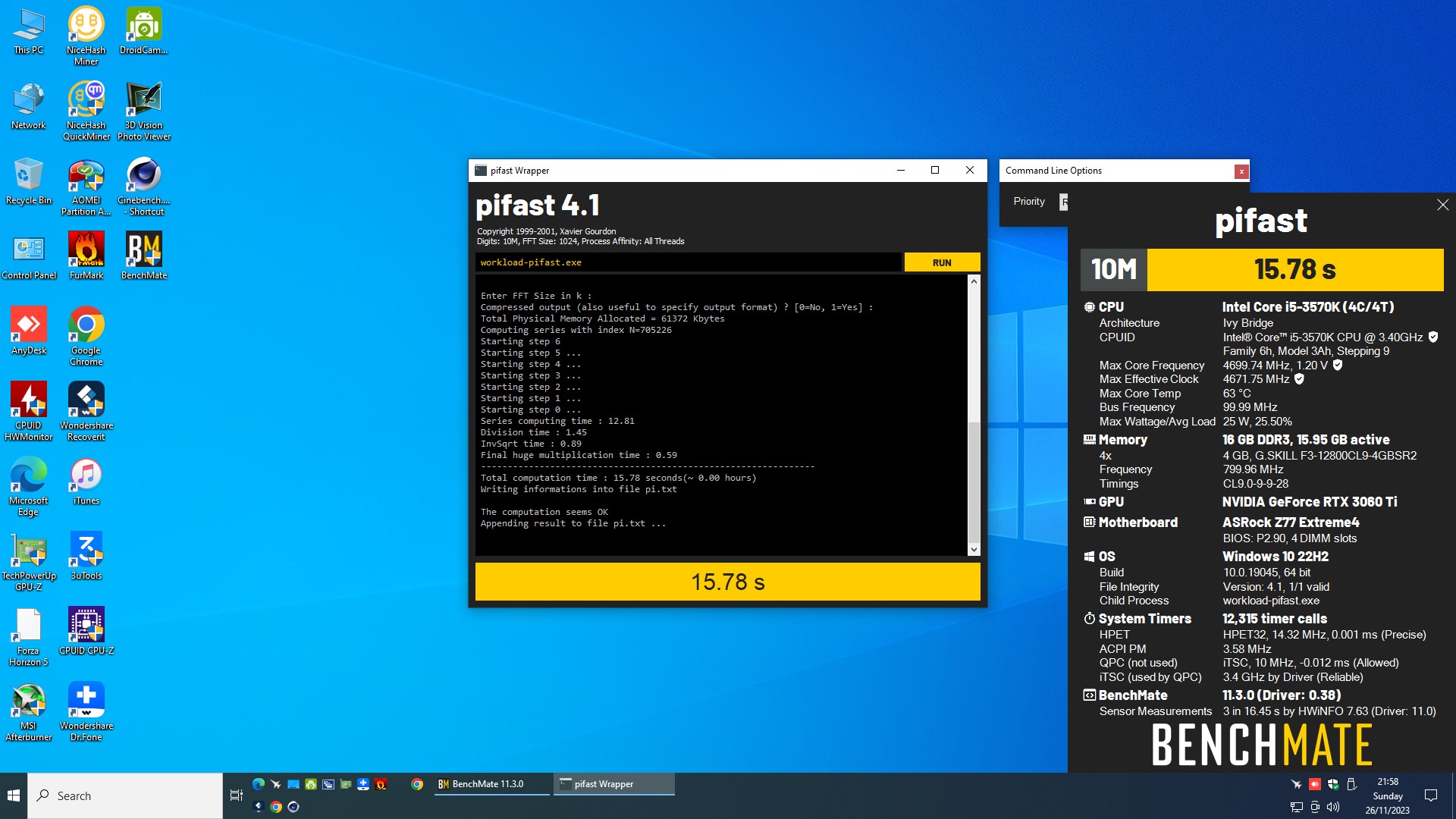Select the Control Panel desktop icon
1456x819 pixels.
click(x=29, y=256)
